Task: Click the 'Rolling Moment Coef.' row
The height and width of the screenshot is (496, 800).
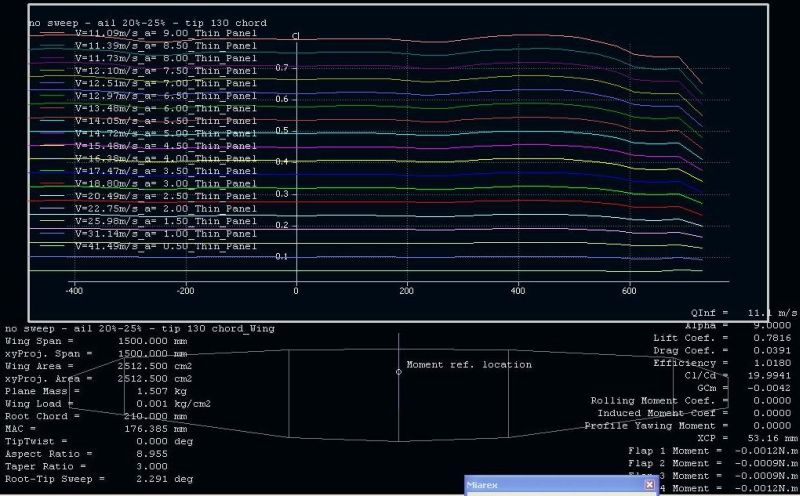Action: pos(691,401)
